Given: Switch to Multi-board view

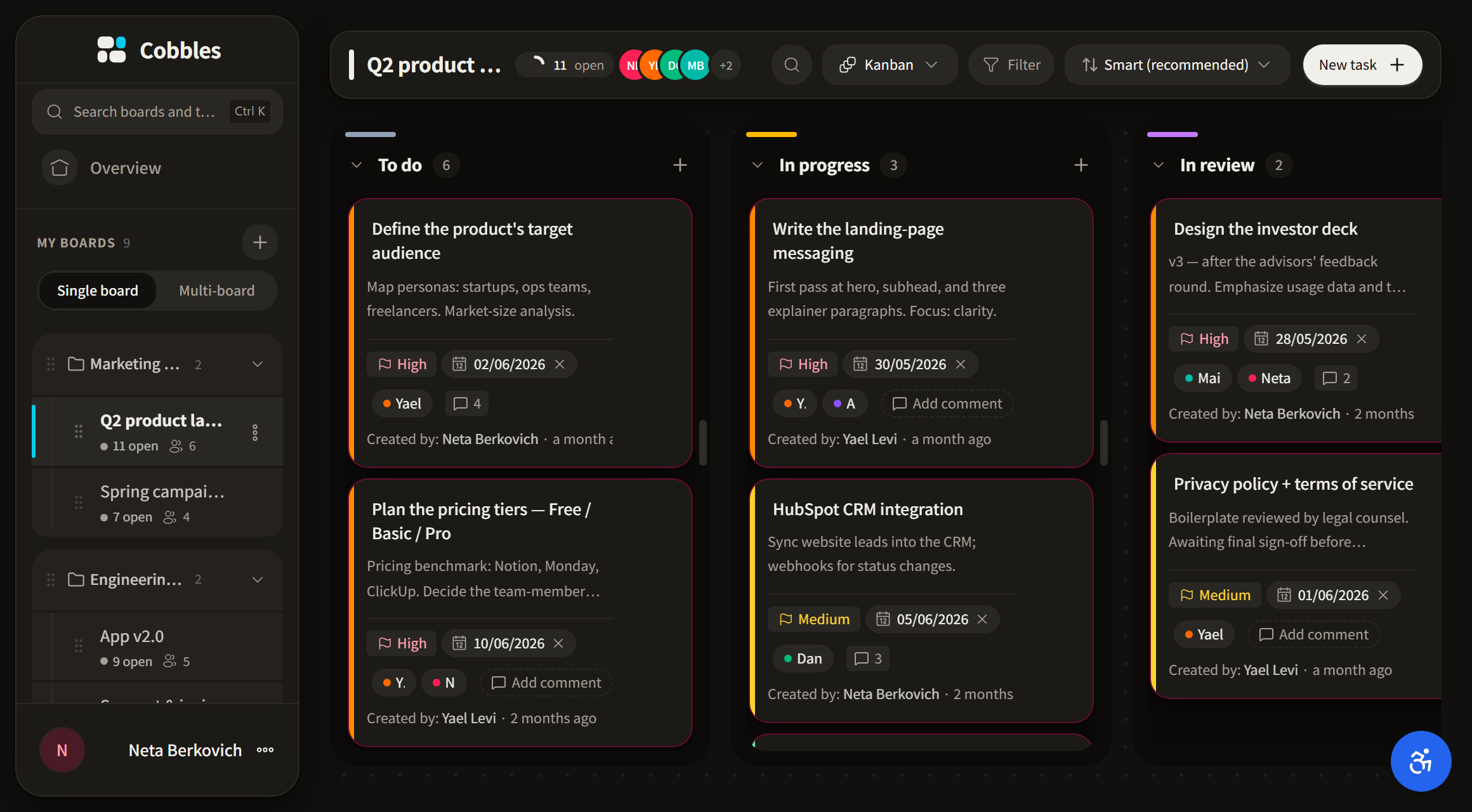Looking at the screenshot, I should (x=216, y=291).
